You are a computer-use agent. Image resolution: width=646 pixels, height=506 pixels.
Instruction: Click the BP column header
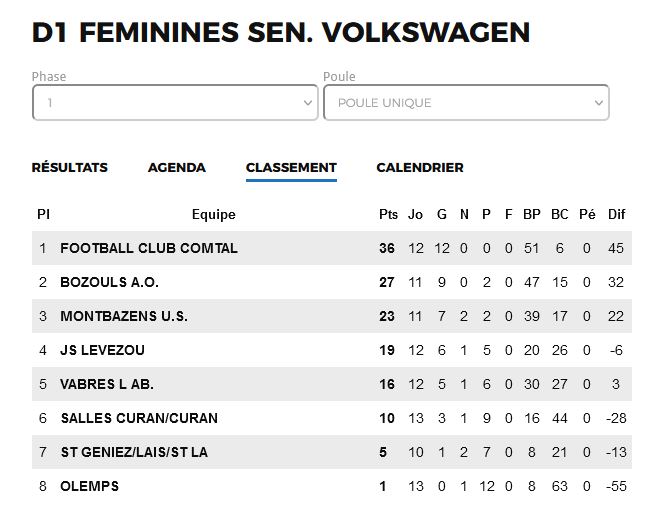click(x=531, y=214)
